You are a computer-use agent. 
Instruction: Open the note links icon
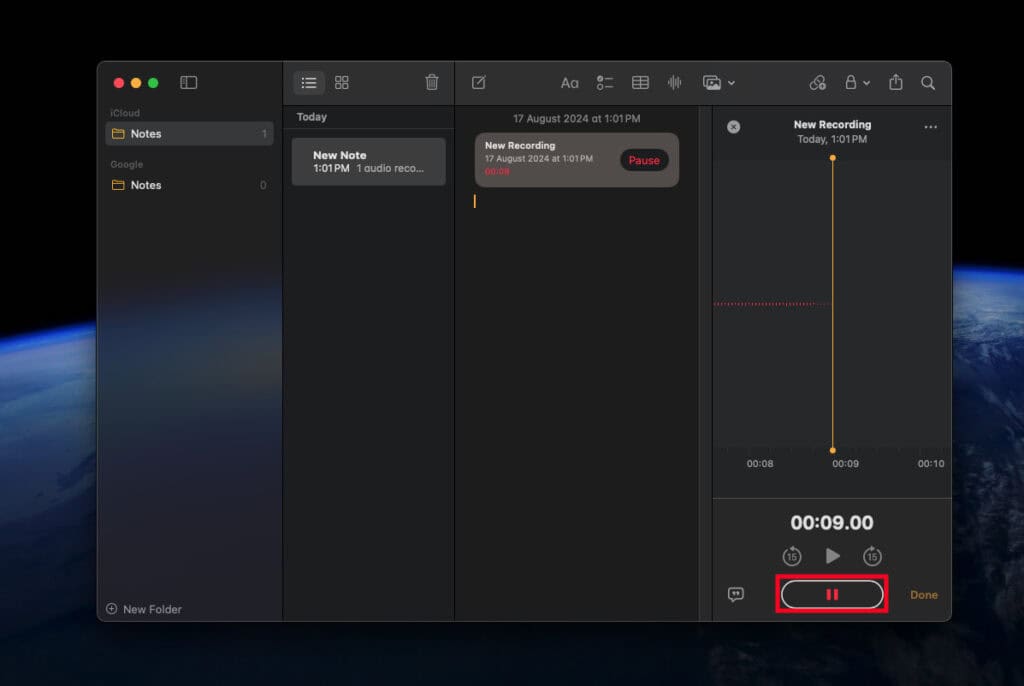tap(819, 83)
